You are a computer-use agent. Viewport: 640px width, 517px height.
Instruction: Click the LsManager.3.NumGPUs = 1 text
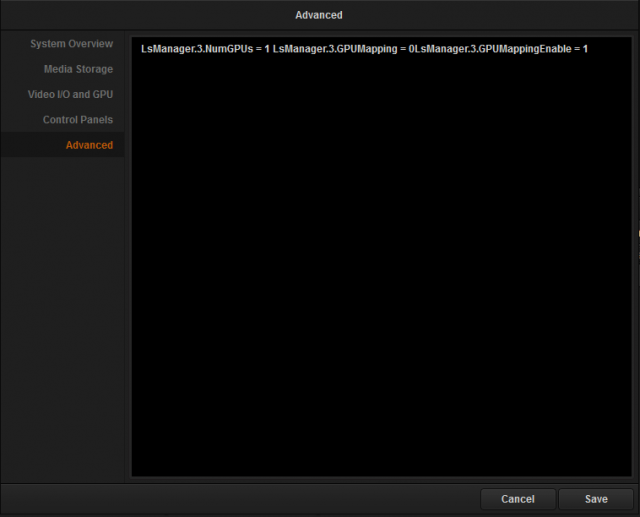pos(205,49)
